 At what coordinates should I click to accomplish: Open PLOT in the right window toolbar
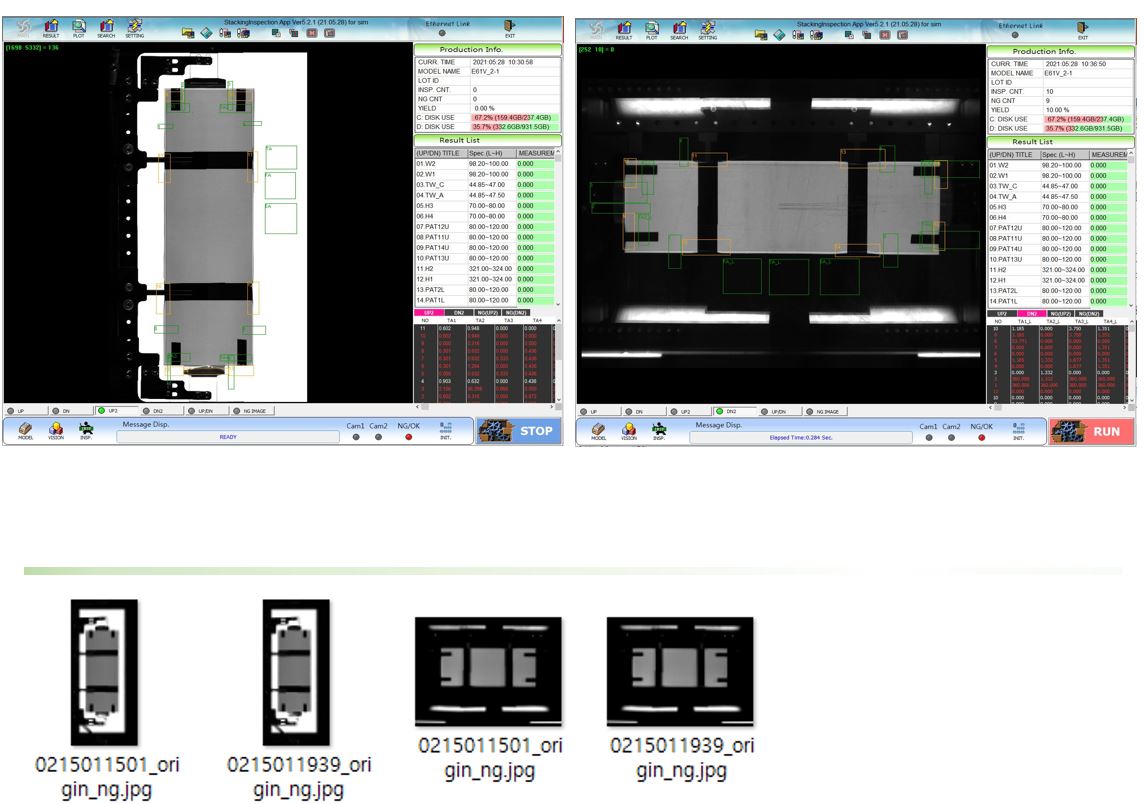[x=652, y=30]
